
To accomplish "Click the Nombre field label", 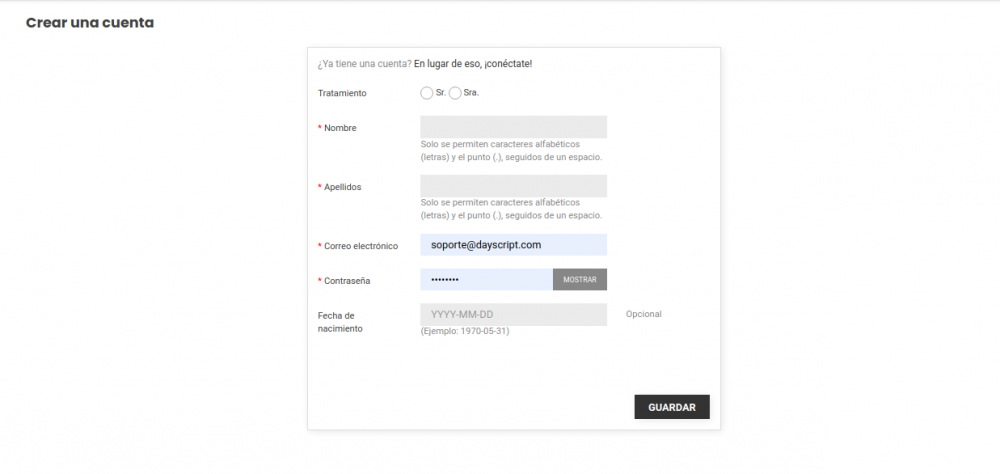I will [x=340, y=128].
